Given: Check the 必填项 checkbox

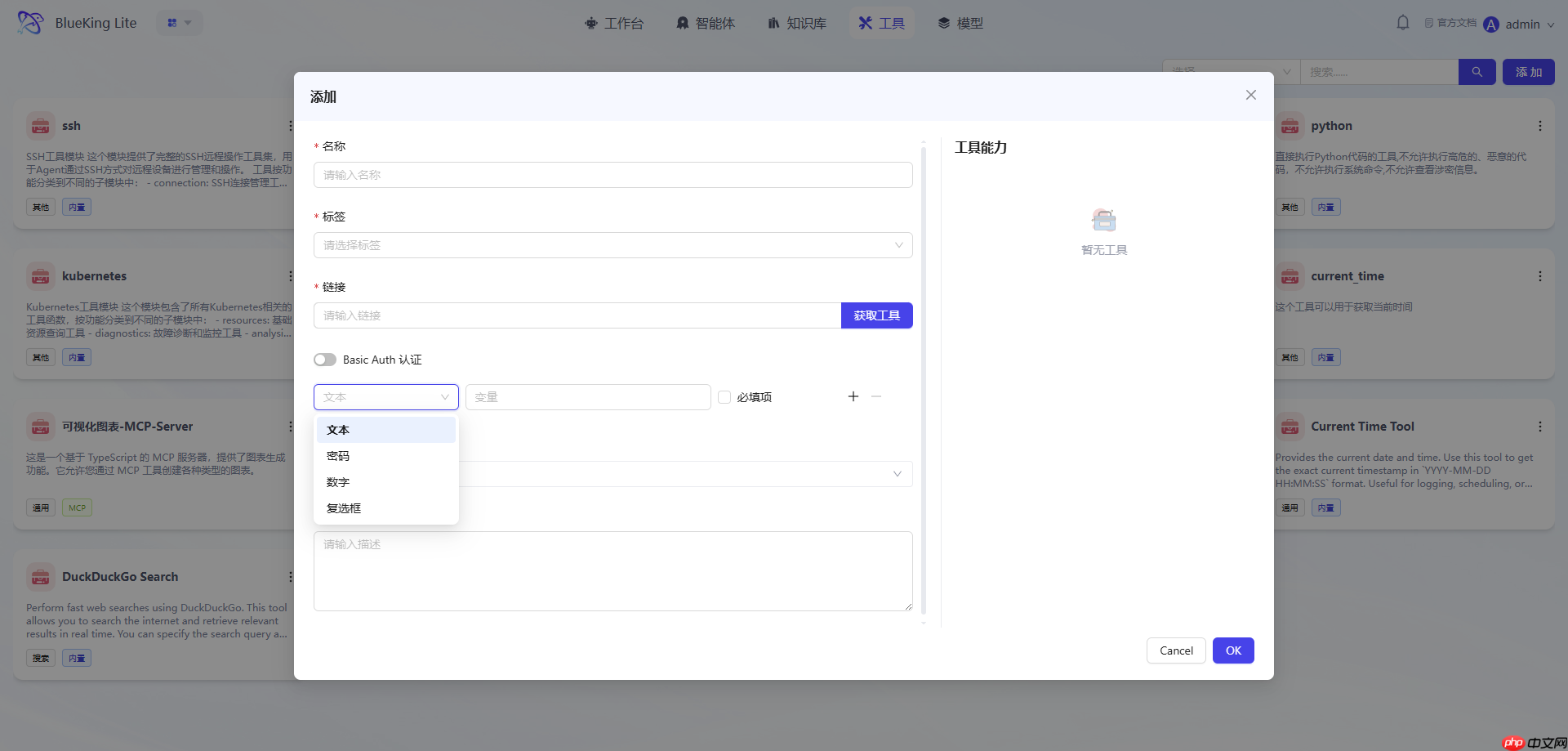Looking at the screenshot, I should coord(724,396).
